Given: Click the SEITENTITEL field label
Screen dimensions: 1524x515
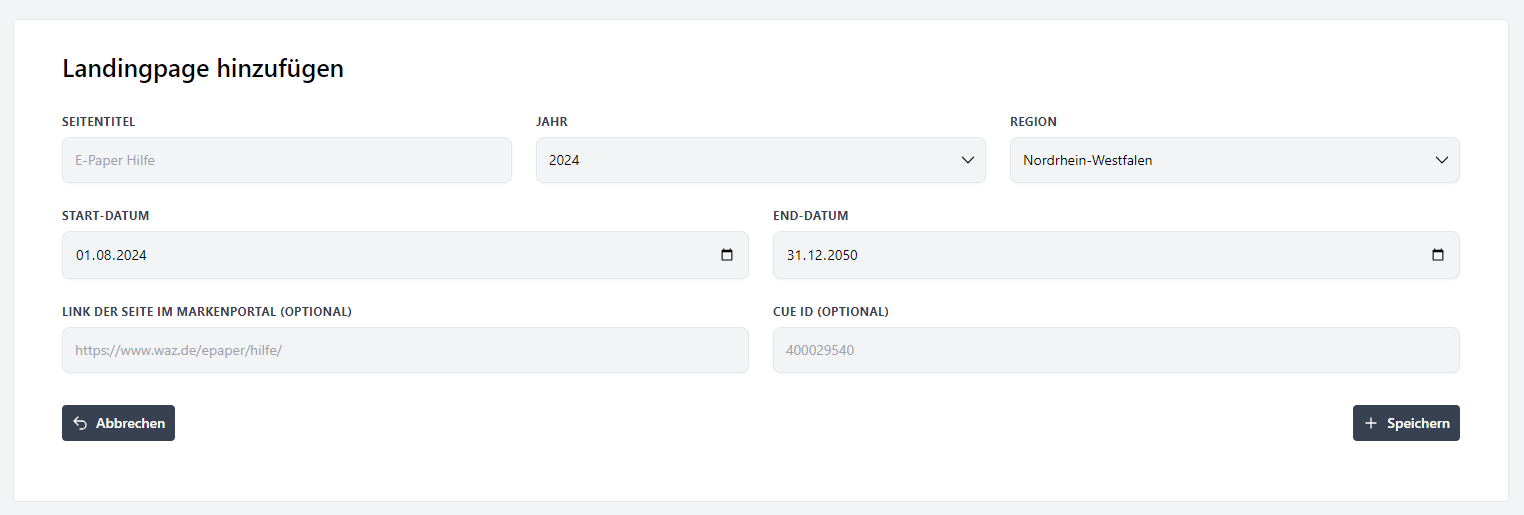Looking at the screenshot, I should pos(99,122).
